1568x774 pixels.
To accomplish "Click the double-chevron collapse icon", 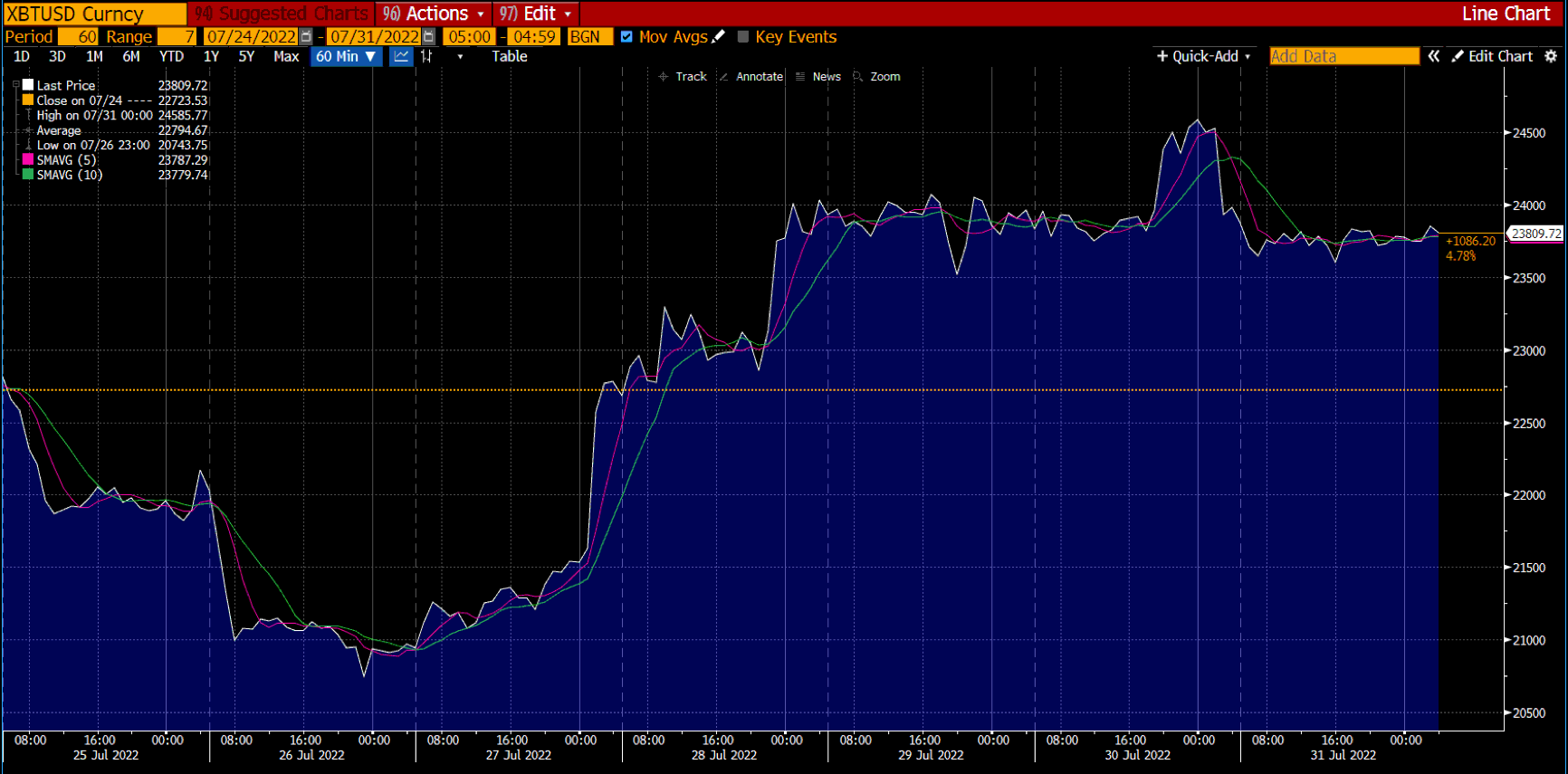I will 1434,56.
